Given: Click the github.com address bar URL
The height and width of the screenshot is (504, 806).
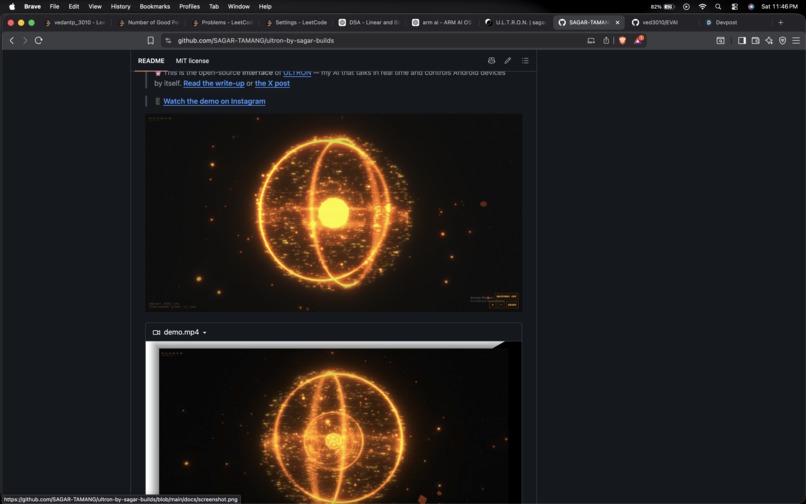Looking at the screenshot, I should pyautogui.click(x=255, y=41).
